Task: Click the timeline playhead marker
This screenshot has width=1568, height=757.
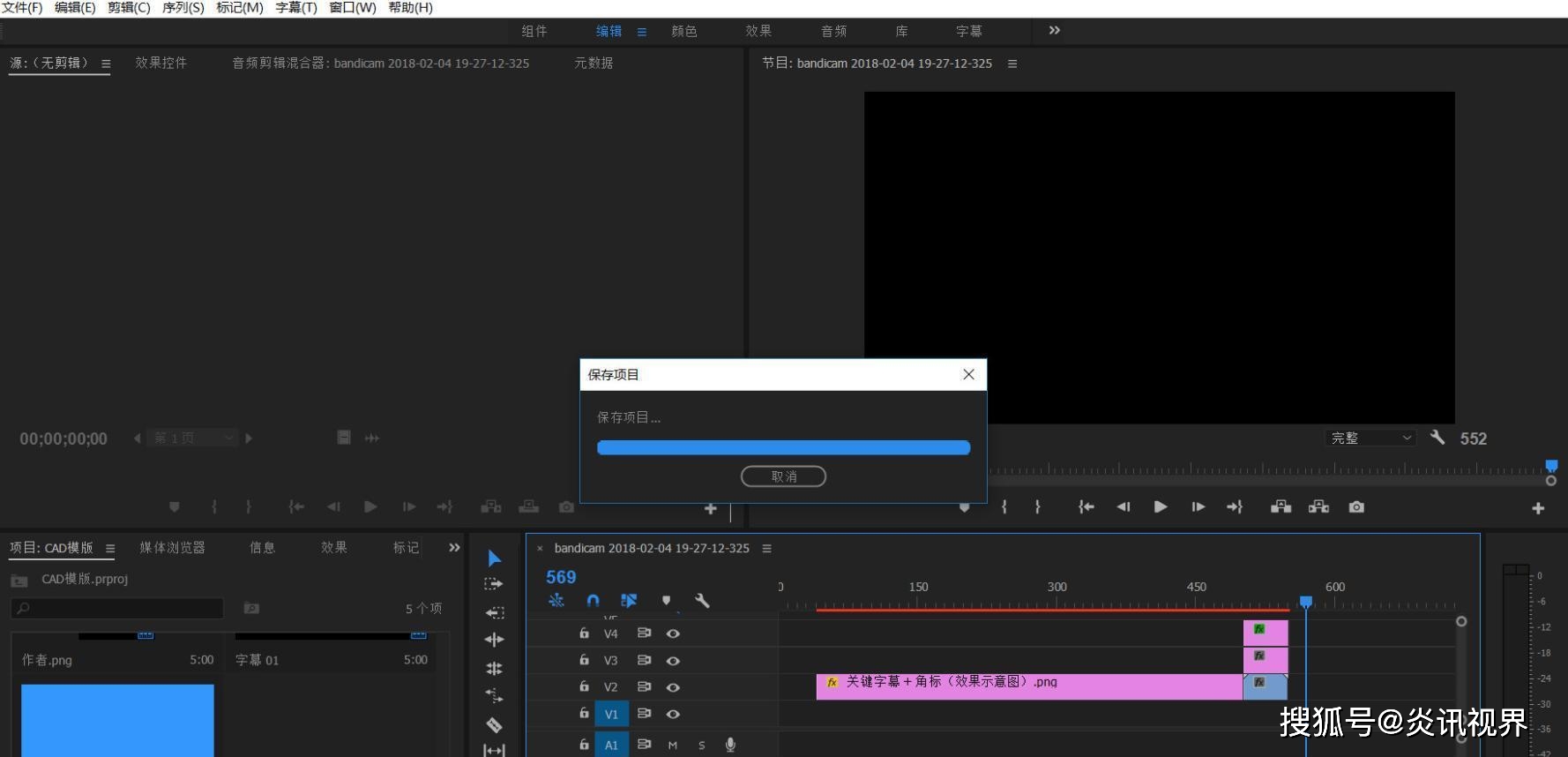Action: [x=1306, y=602]
